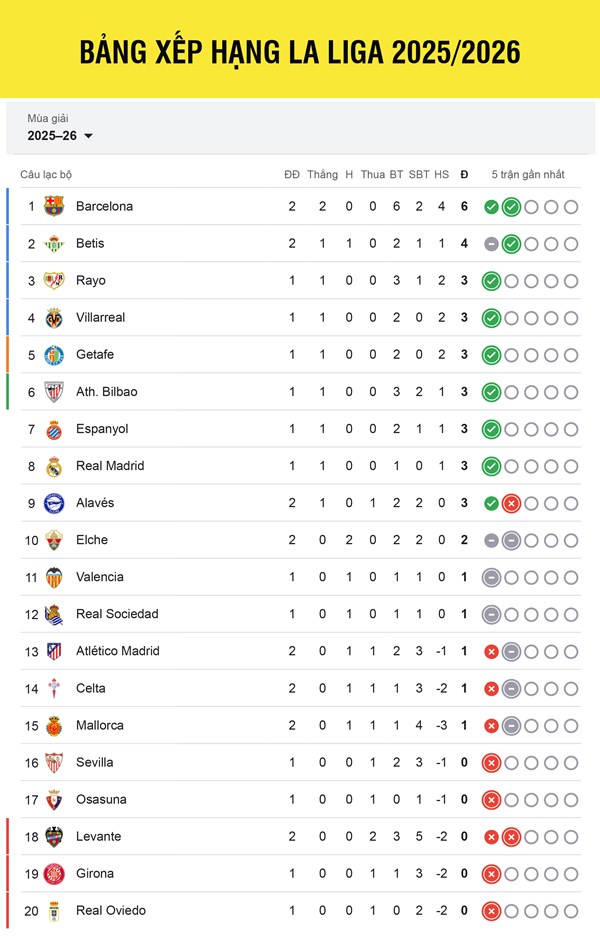Image resolution: width=600 pixels, height=944 pixels.
Task: Click the Valencia club crest icon
Action: point(54,577)
